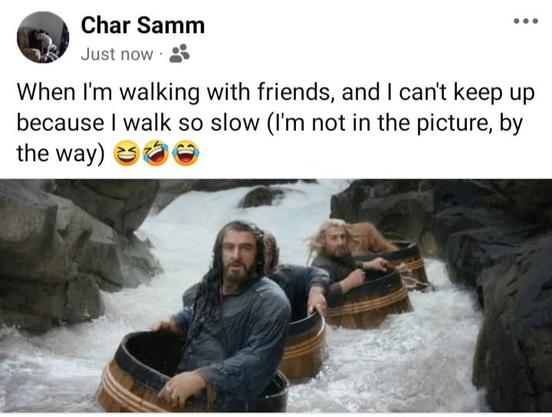The height and width of the screenshot is (417, 552).
Task: Open the attached barrel river photo
Action: point(276,296)
